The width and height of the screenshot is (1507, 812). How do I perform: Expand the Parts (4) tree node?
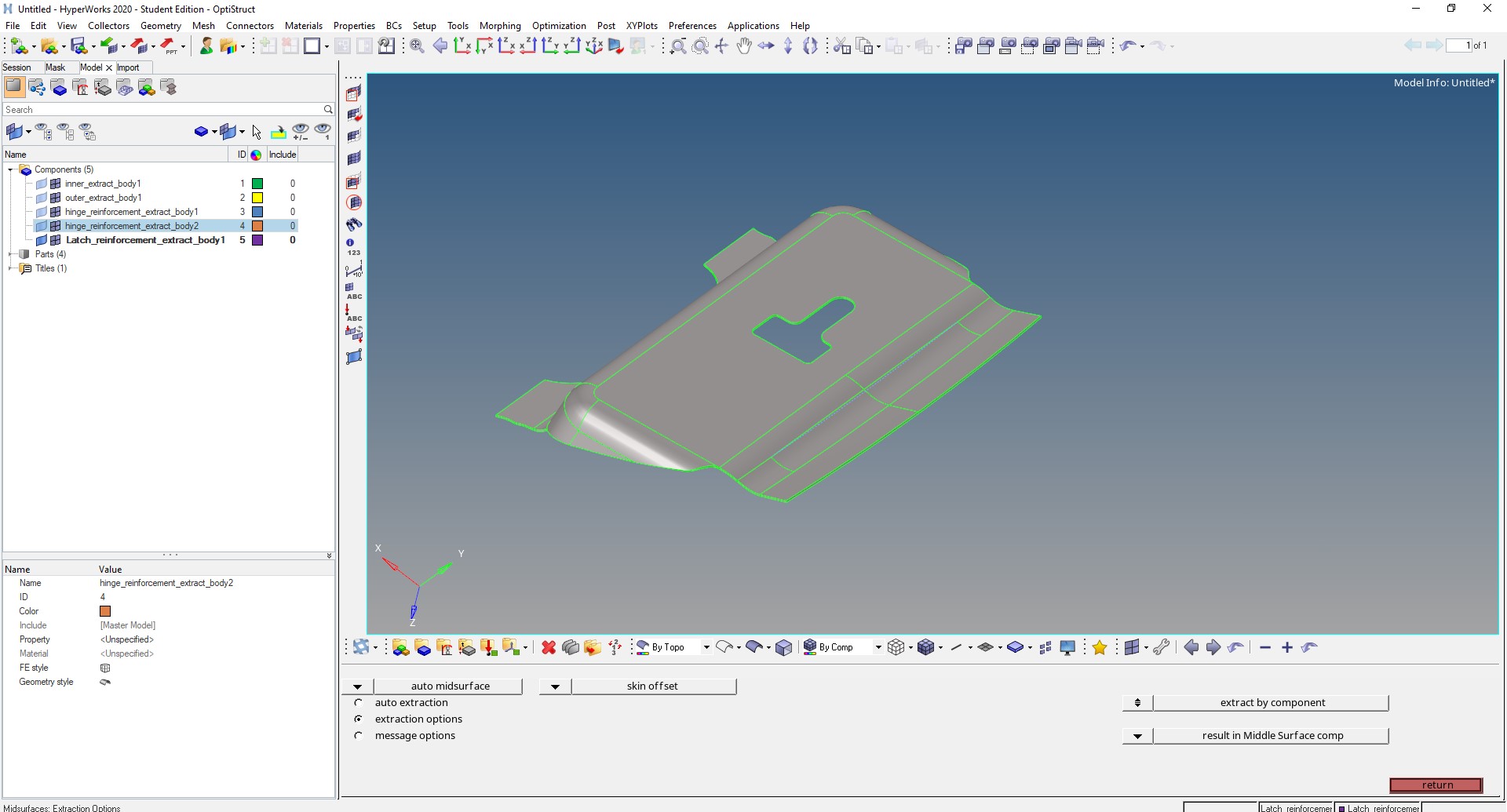[10, 254]
